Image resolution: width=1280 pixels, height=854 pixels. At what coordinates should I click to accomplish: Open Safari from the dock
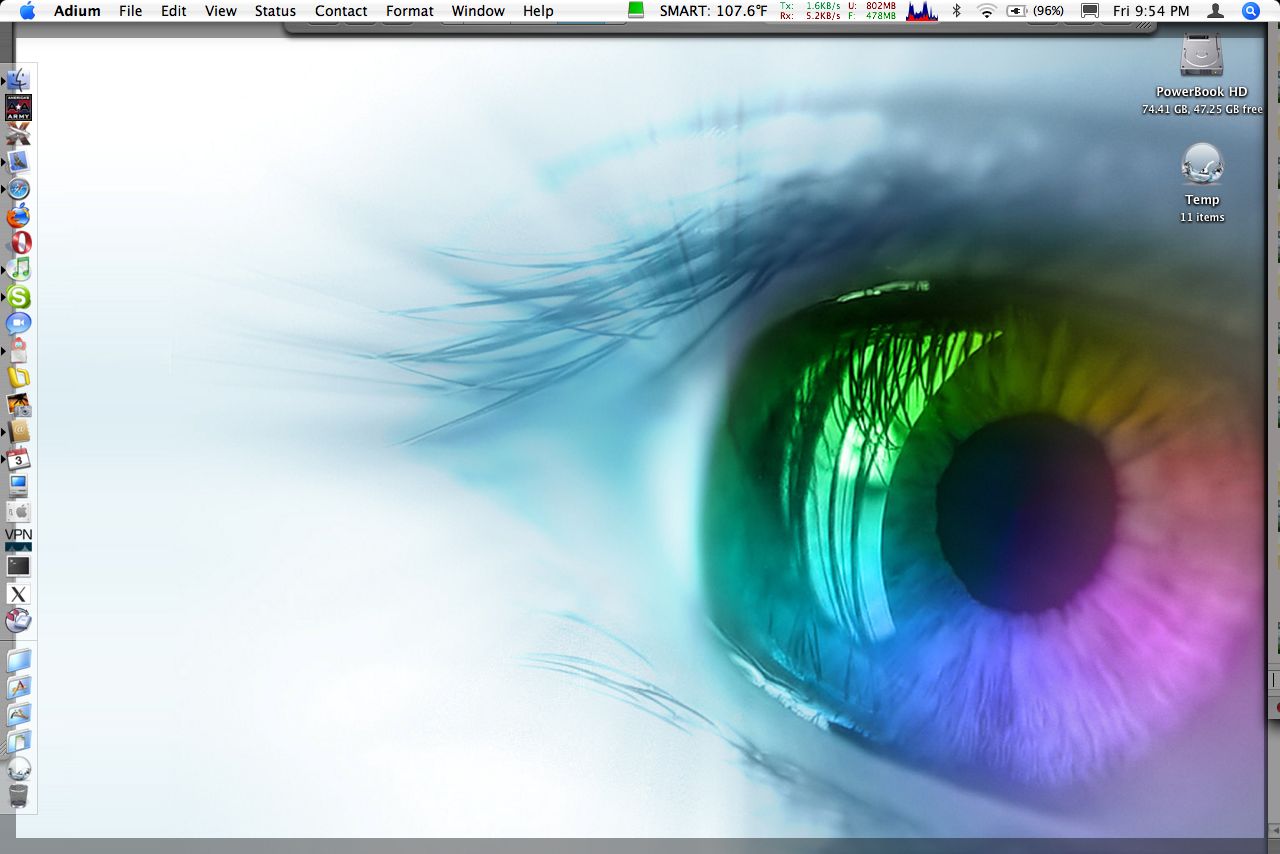pos(19,189)
